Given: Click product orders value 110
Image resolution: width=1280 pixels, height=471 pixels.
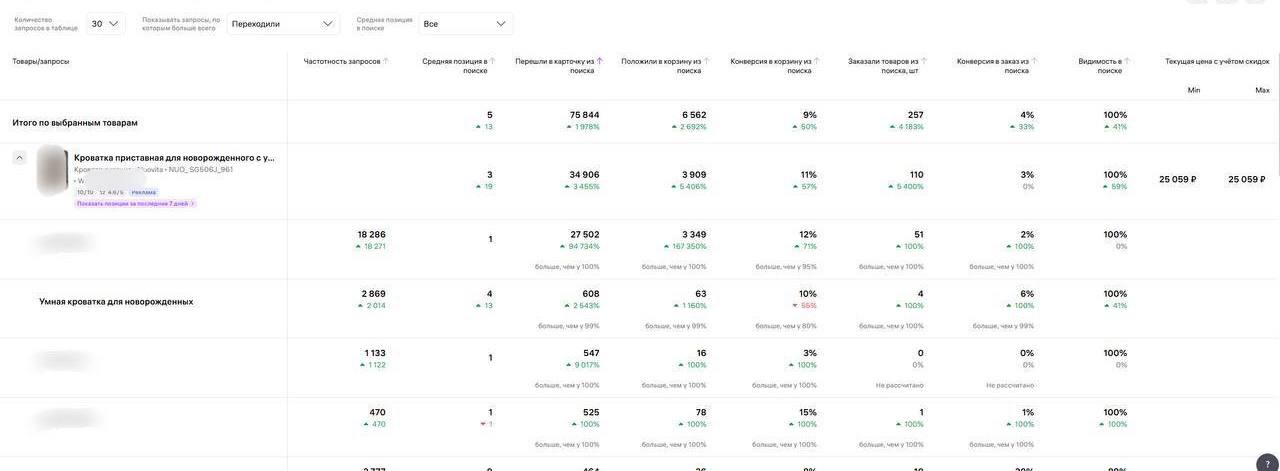Looking at the screenshot, I should click(917, 175).
